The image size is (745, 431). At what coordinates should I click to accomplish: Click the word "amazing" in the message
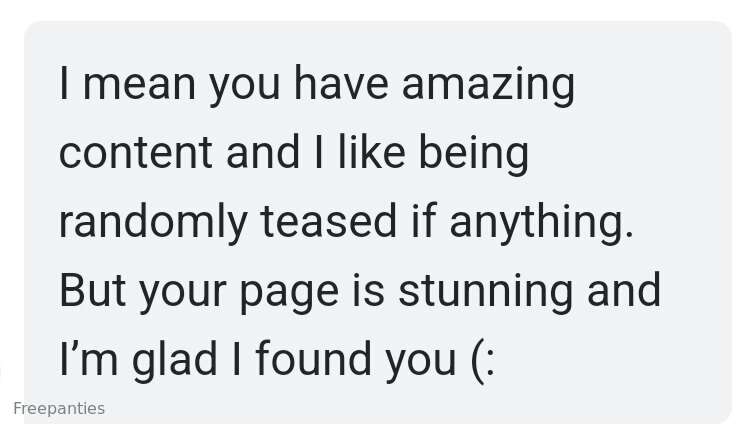(x=488, y=86)
